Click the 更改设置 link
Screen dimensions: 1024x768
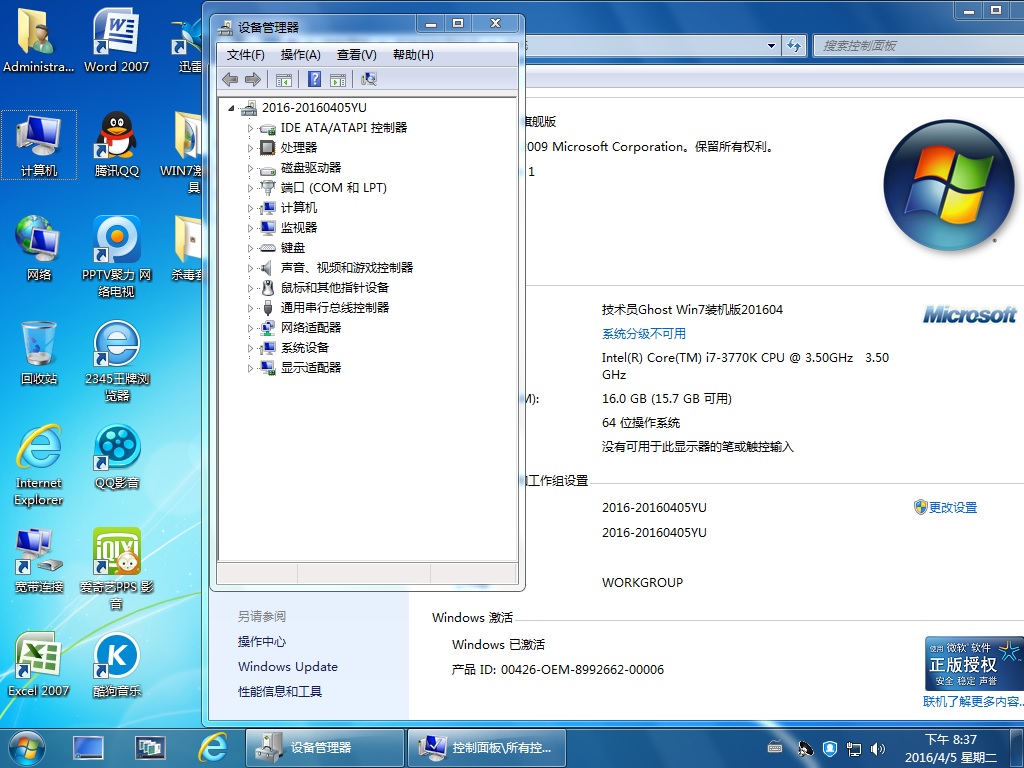(952, 508)
